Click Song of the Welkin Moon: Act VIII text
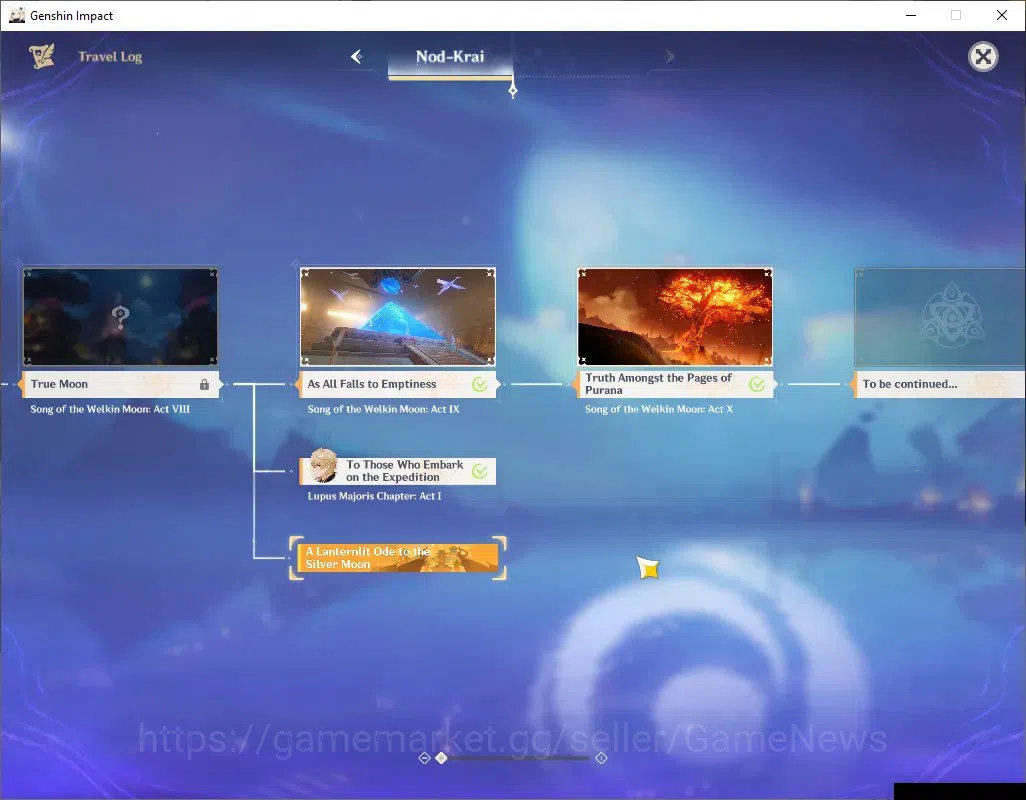The height and width of the screenshot is (800, 1026). [x=110, y=409]
